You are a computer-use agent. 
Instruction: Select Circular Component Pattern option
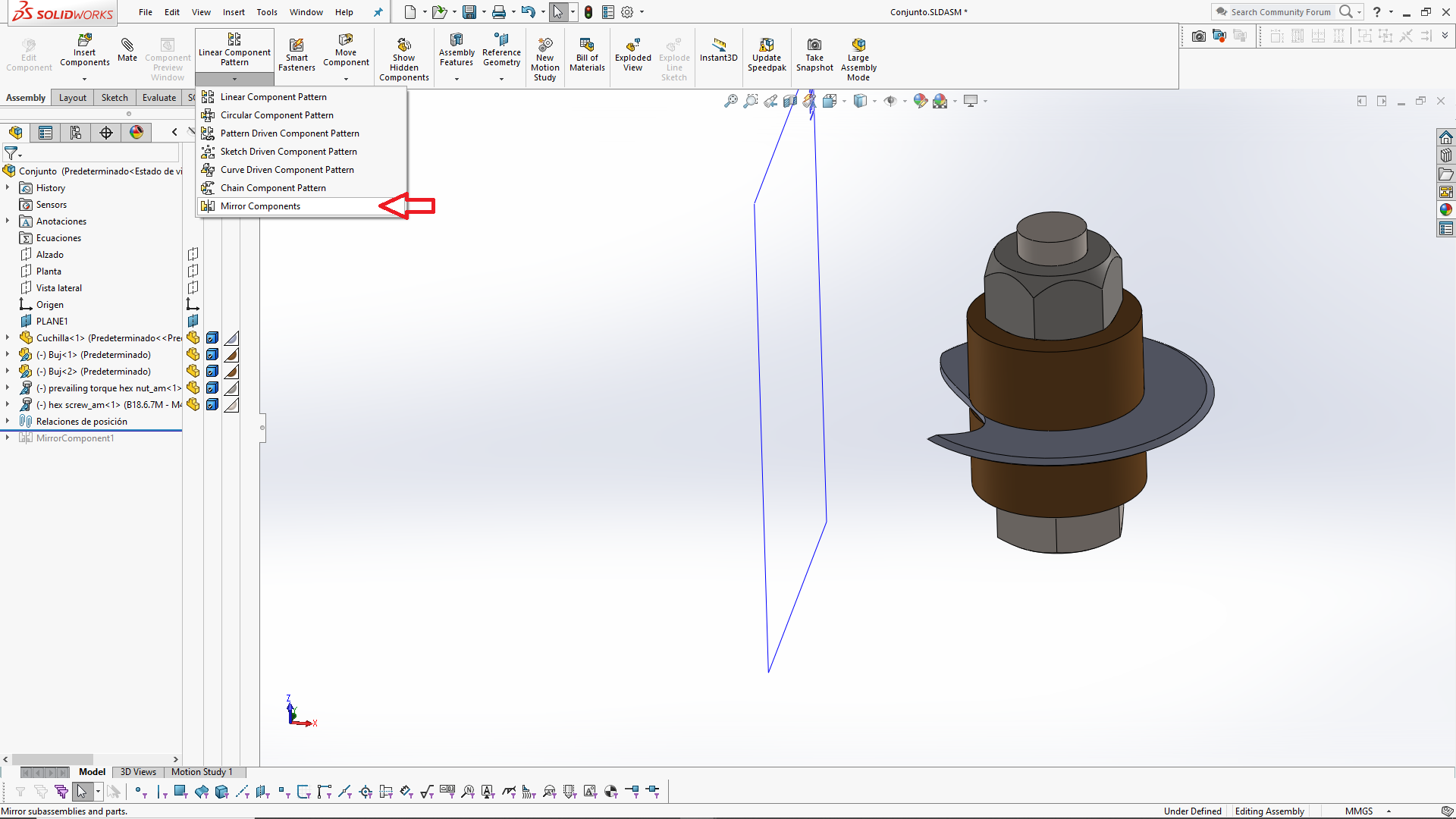[277, 115]
